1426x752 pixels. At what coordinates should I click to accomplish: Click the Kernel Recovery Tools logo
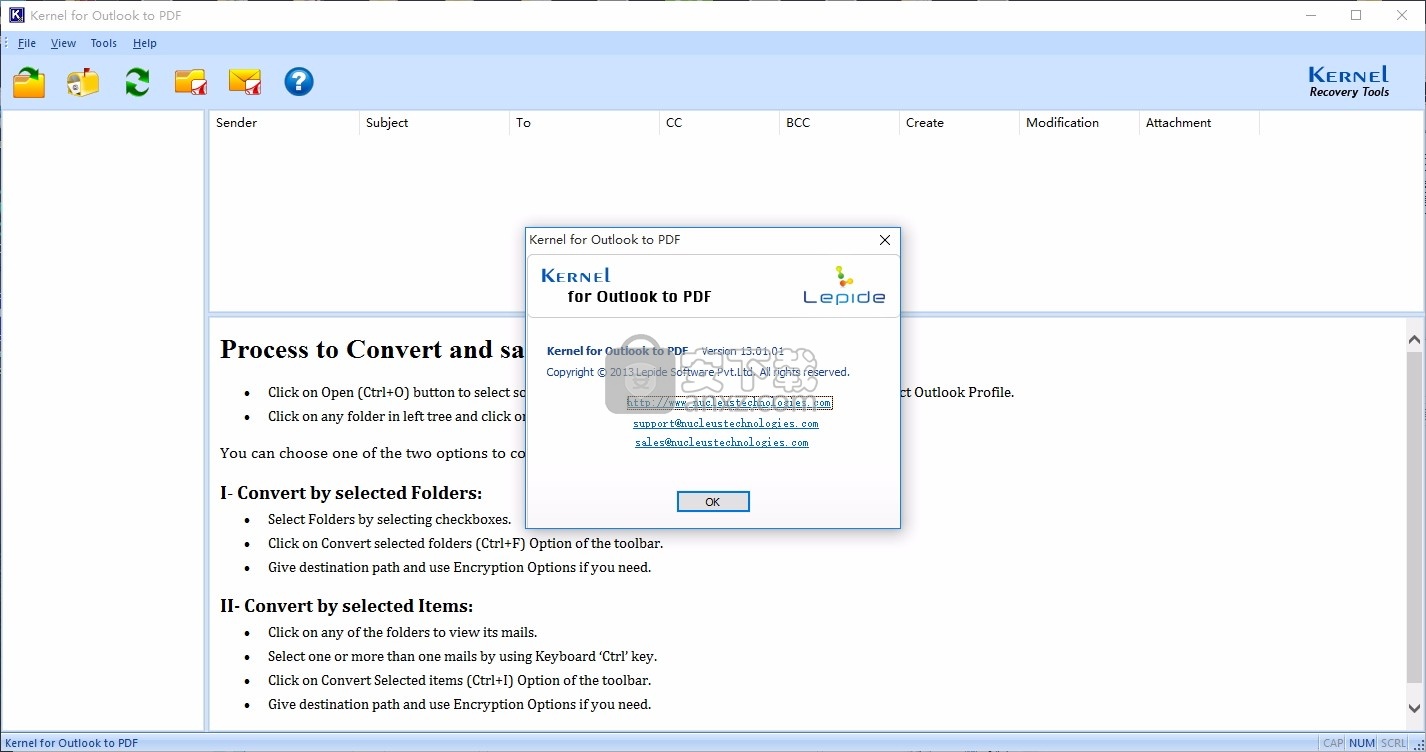point(1349,82)
